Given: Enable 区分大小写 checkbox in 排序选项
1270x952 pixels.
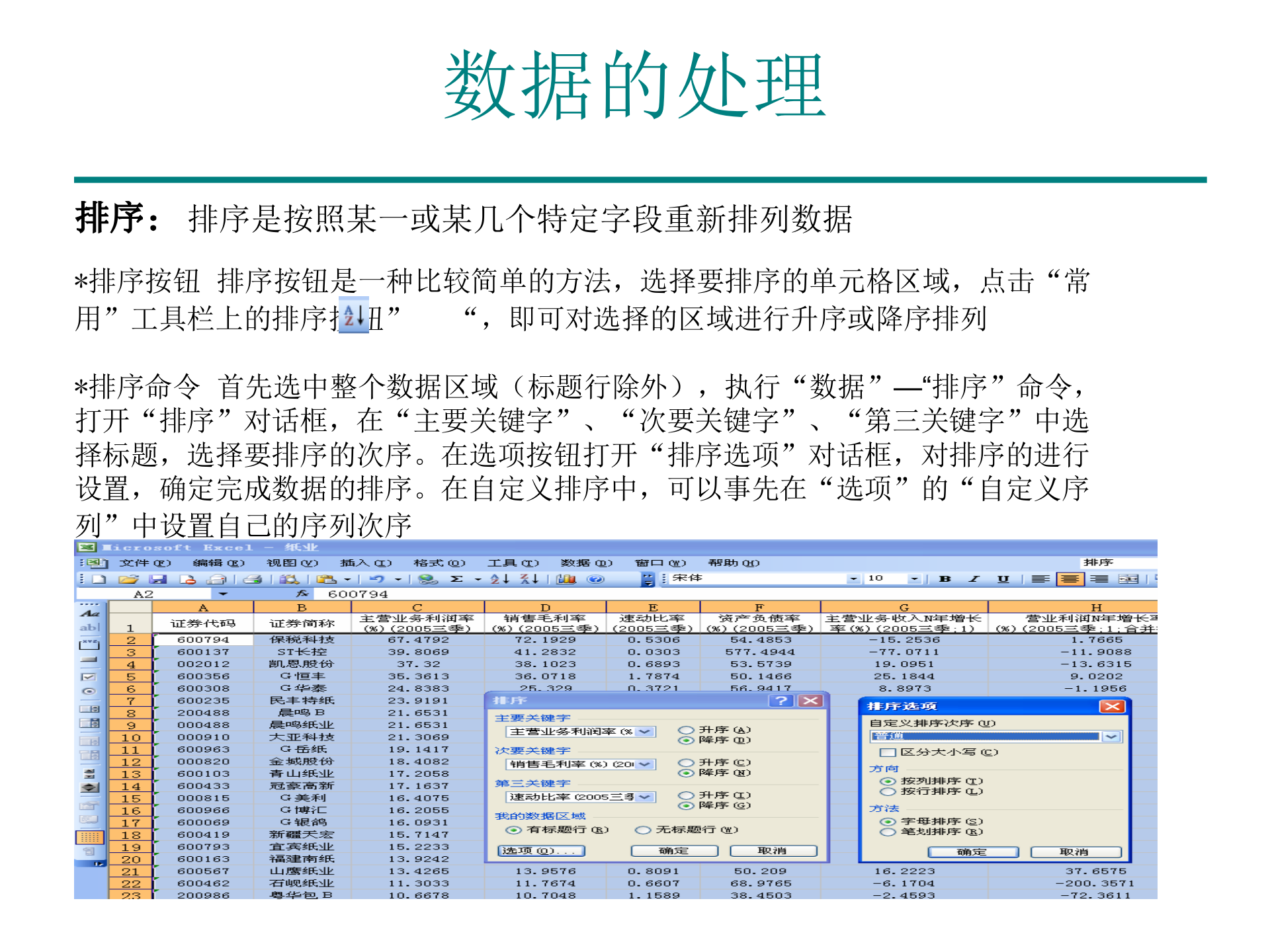Looking at the screenshot, I should point(888,752).
